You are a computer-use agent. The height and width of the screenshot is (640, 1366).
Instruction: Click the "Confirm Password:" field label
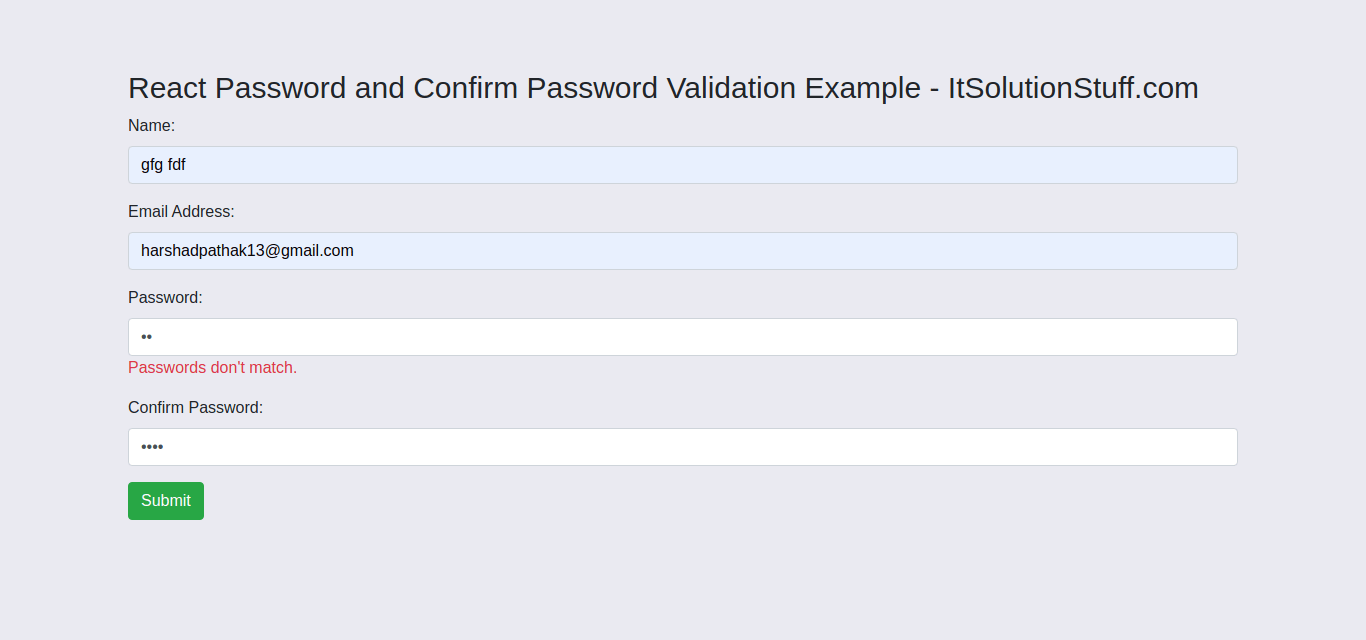tap(195, 407)
